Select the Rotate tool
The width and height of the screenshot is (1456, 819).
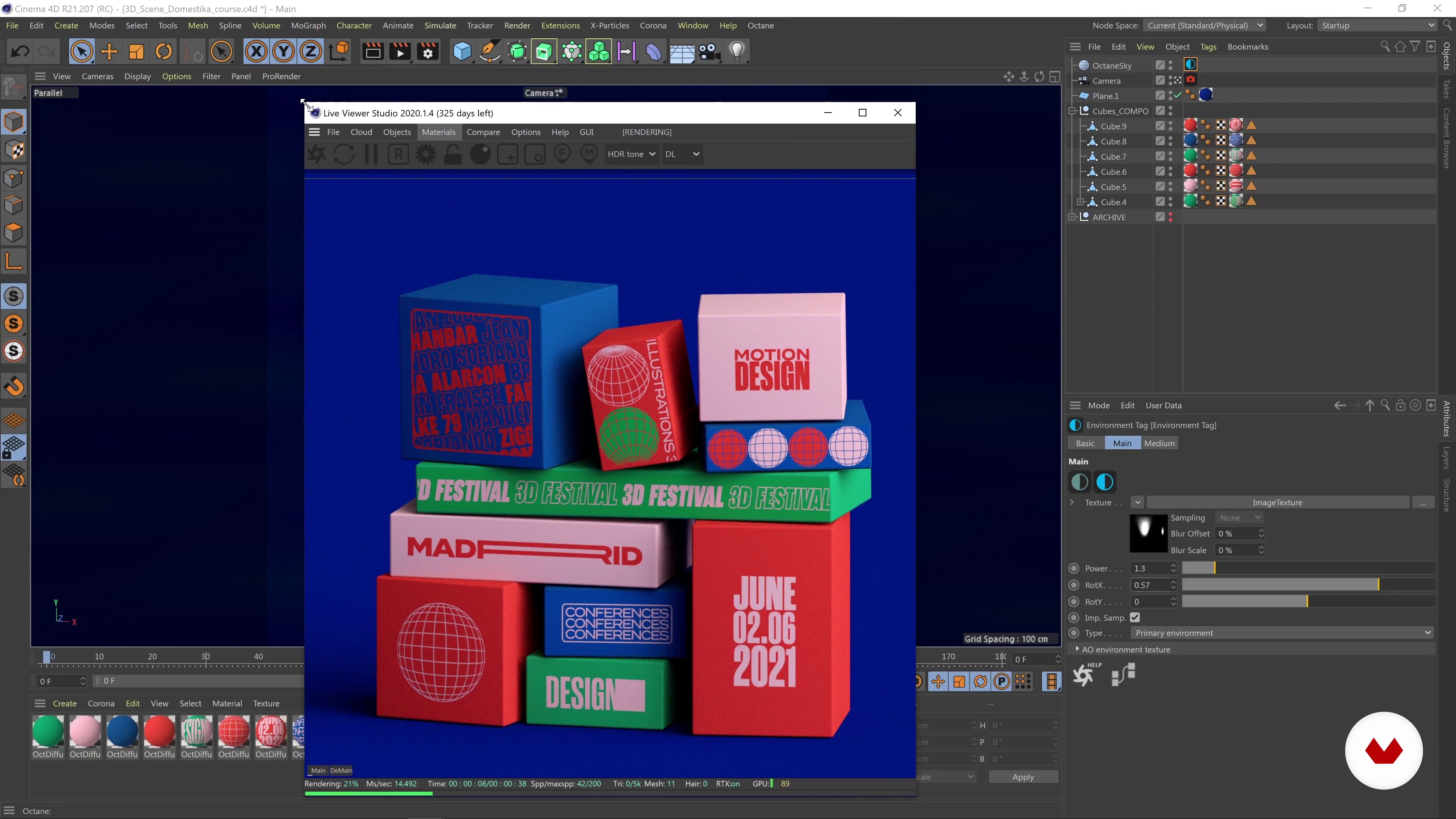click(x=164, y=52)
